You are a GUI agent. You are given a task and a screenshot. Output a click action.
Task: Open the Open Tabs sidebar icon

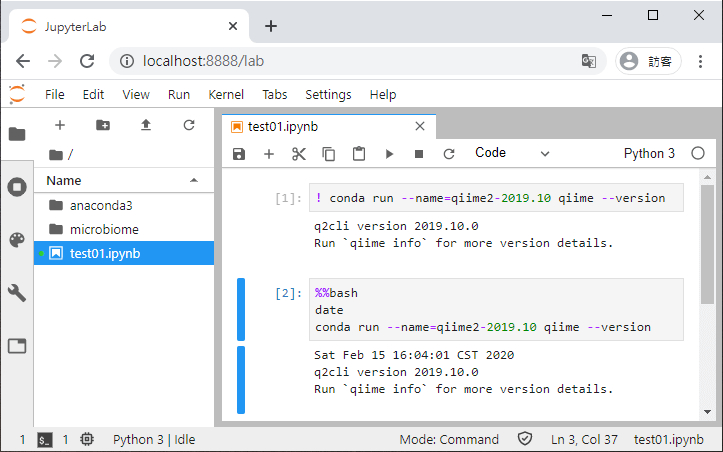tap(17, 346)
